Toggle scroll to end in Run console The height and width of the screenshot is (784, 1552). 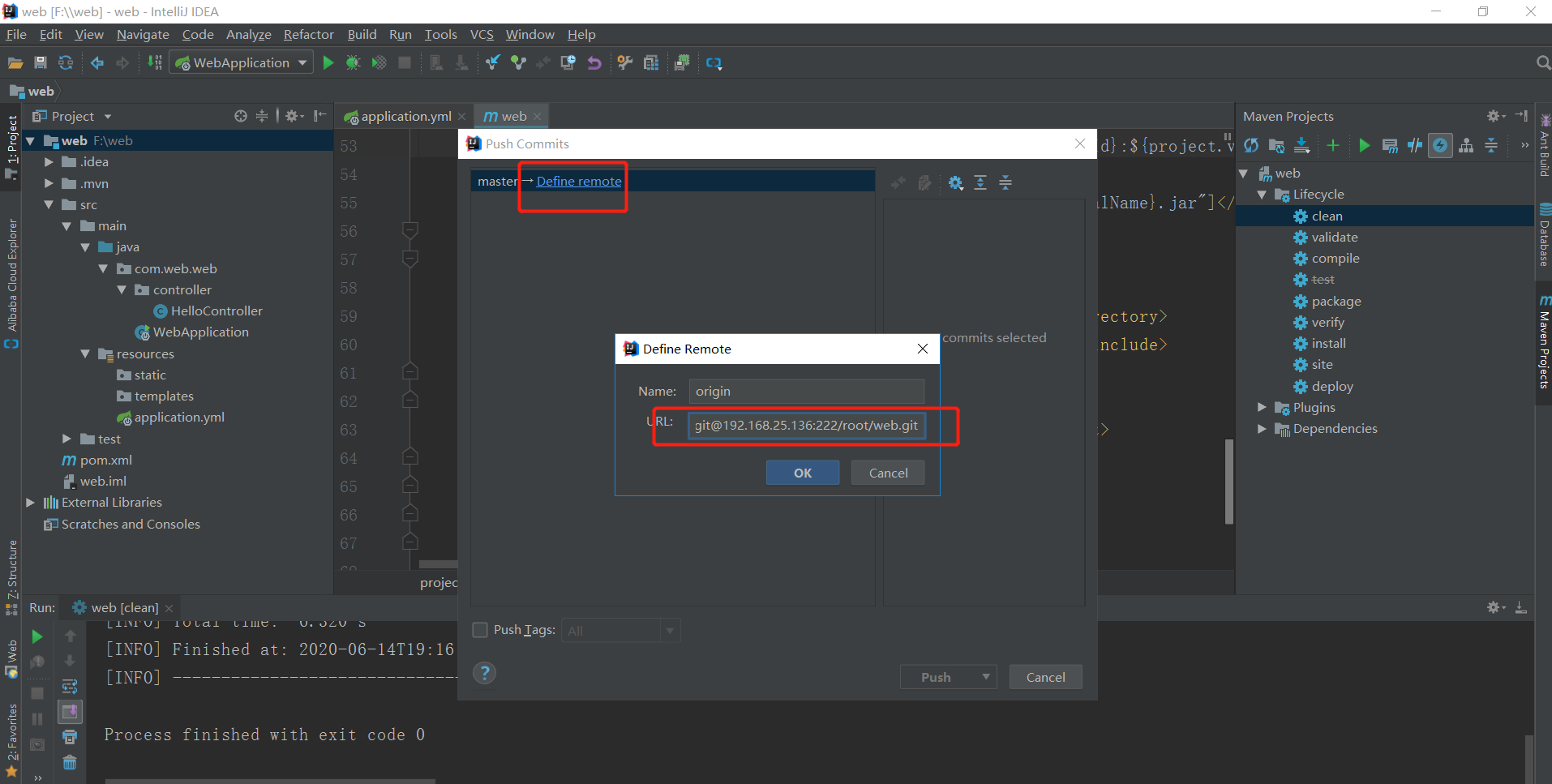pyautogui.click(x=70, y=712)
